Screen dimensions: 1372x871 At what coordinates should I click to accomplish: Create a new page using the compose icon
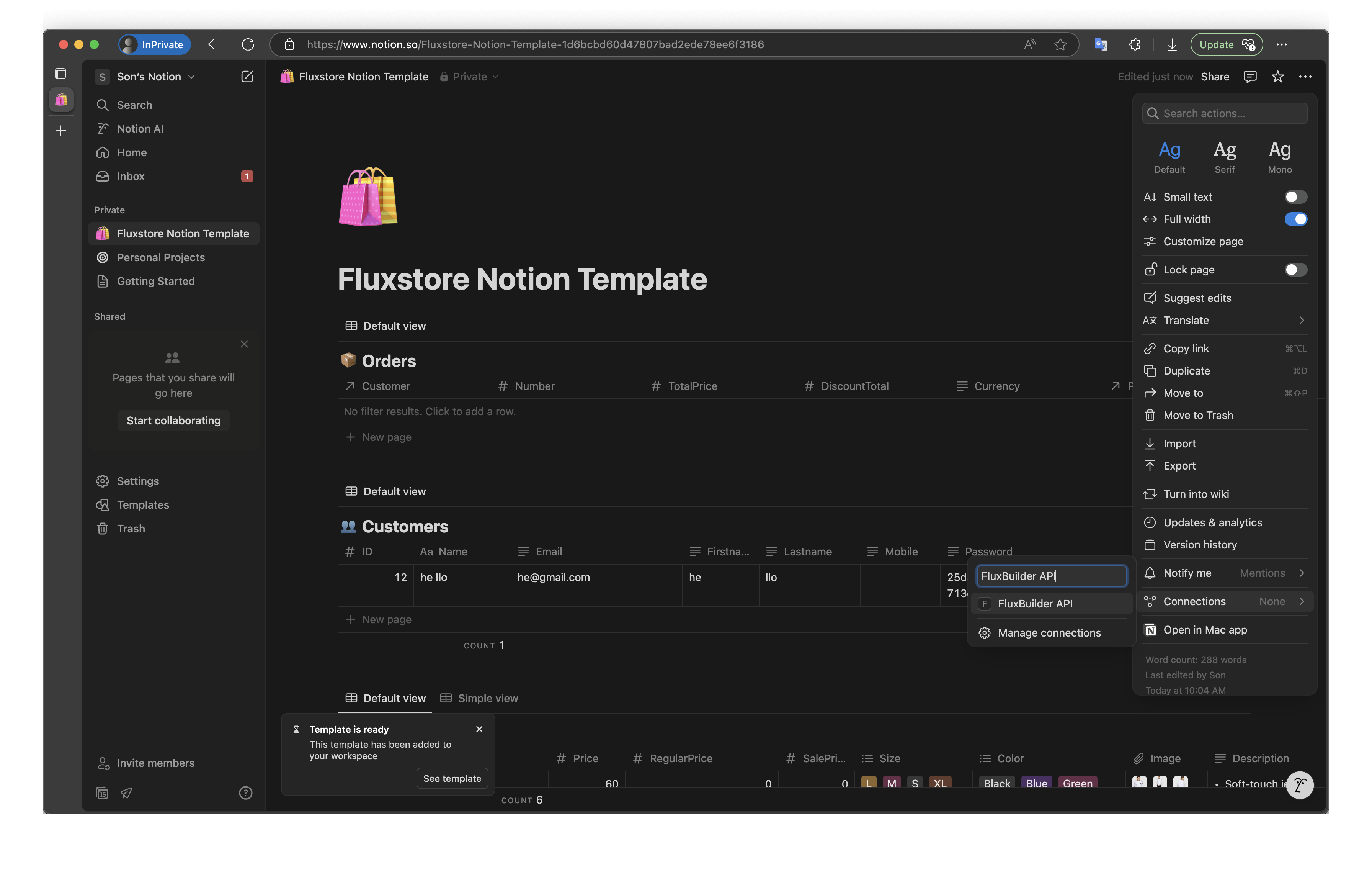coord(247,76)
